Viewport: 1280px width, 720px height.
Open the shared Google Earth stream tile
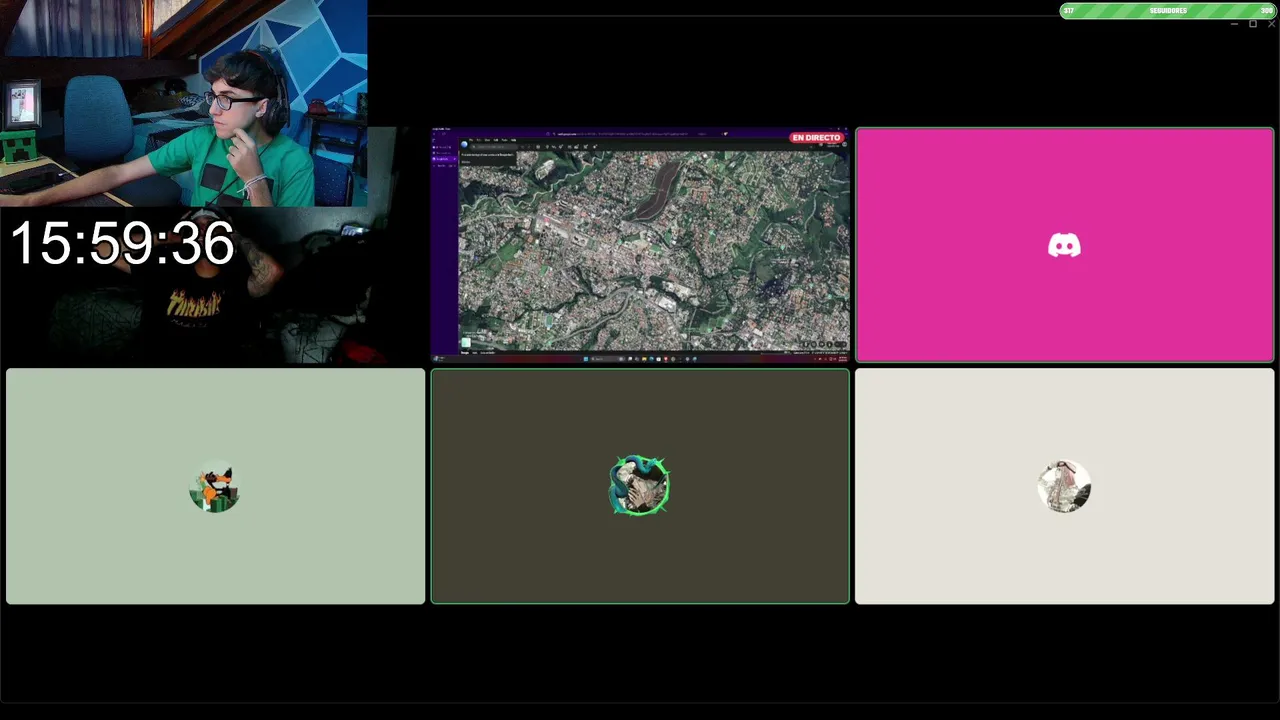pos(640,245)
